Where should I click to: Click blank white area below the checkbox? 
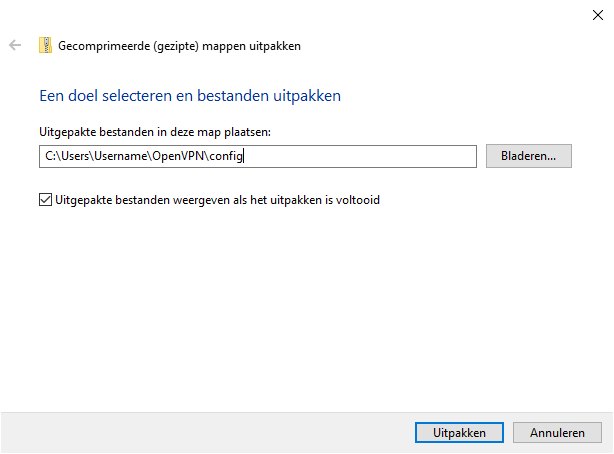pyautogui.click(x=300, y=300)
